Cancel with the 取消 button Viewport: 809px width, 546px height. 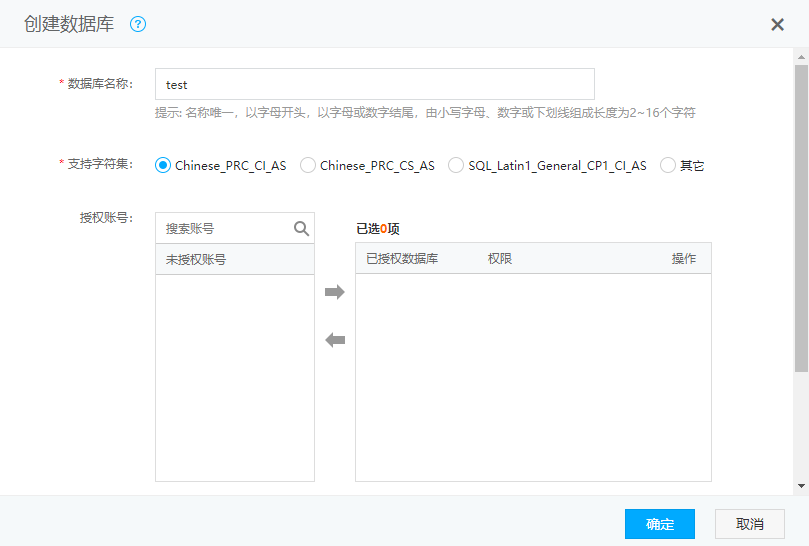(x=749, y=524)
